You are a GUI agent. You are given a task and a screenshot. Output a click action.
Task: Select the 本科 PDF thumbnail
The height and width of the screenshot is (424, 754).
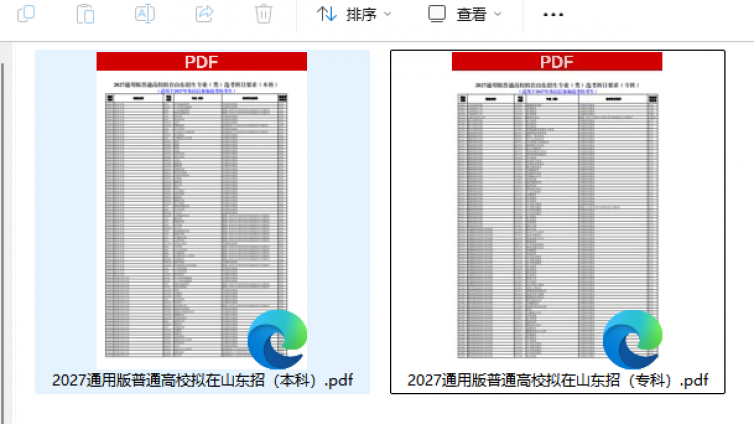(201, 210)
